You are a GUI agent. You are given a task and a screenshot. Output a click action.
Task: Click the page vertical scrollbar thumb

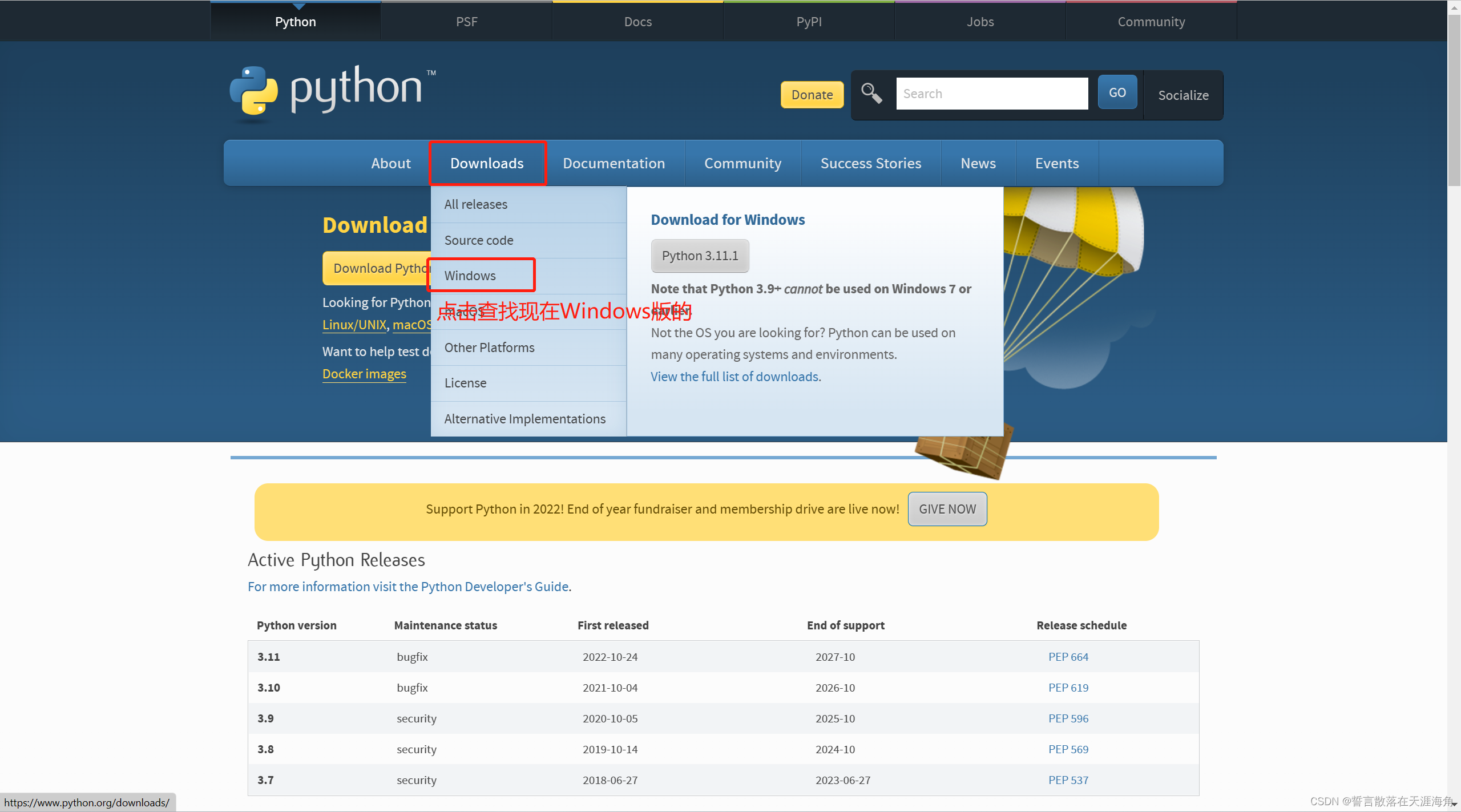(x=1454, y=100)
